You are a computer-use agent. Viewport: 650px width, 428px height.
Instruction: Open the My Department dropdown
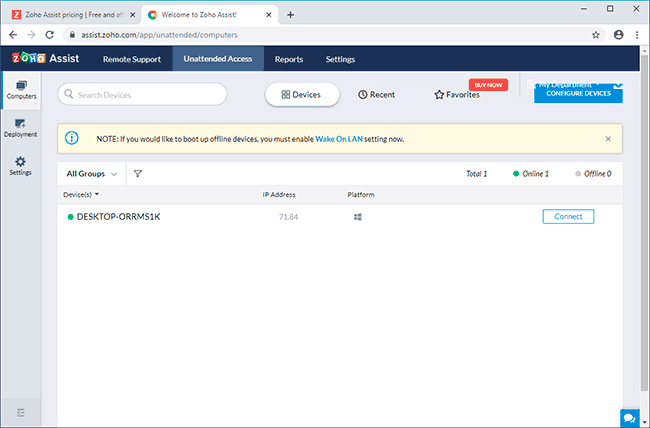[579, 85]
